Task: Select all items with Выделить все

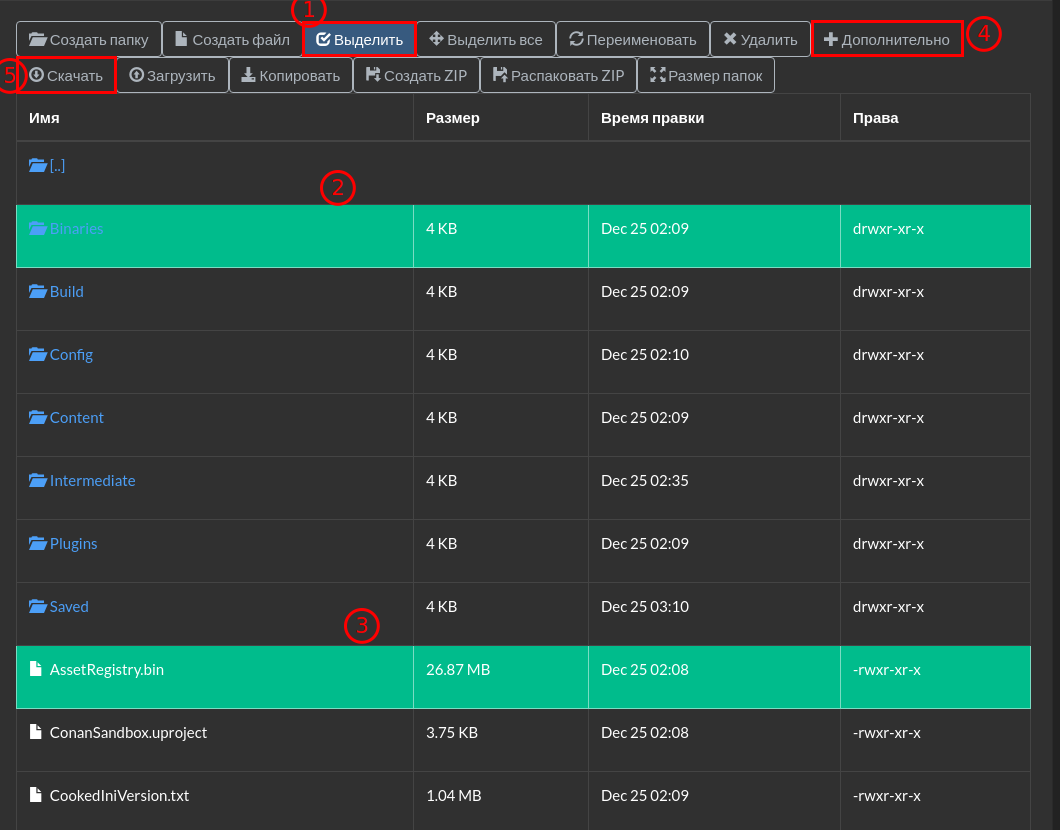Action: click(x=486, y=40)
